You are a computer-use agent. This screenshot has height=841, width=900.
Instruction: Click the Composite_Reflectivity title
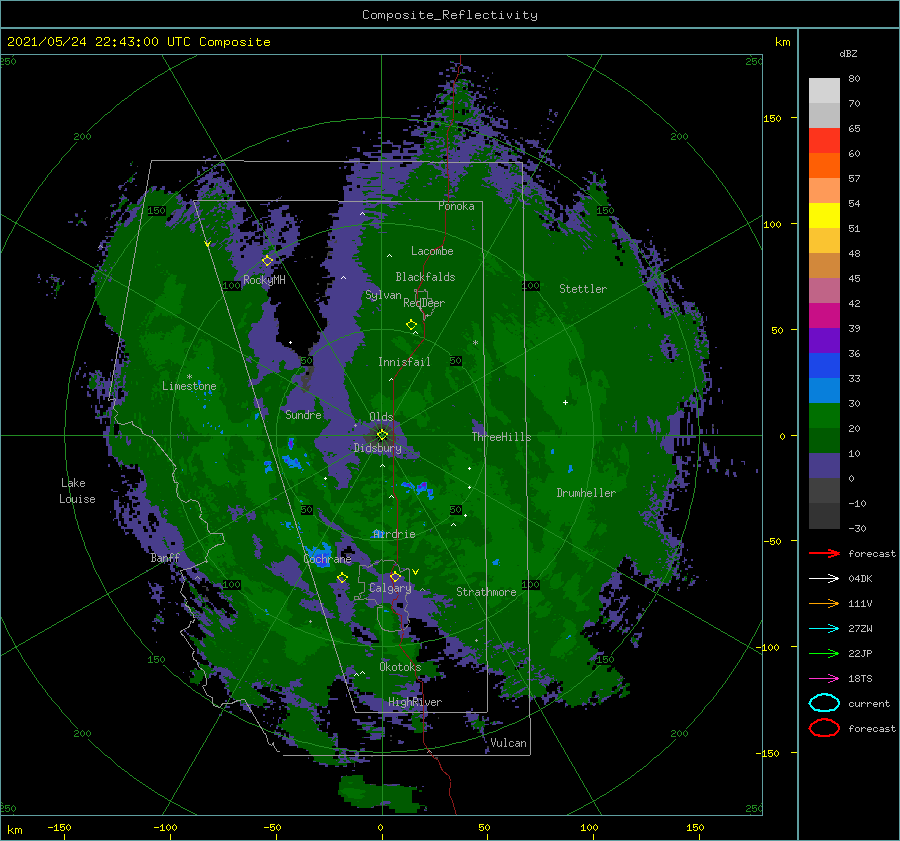pos(449,15)
